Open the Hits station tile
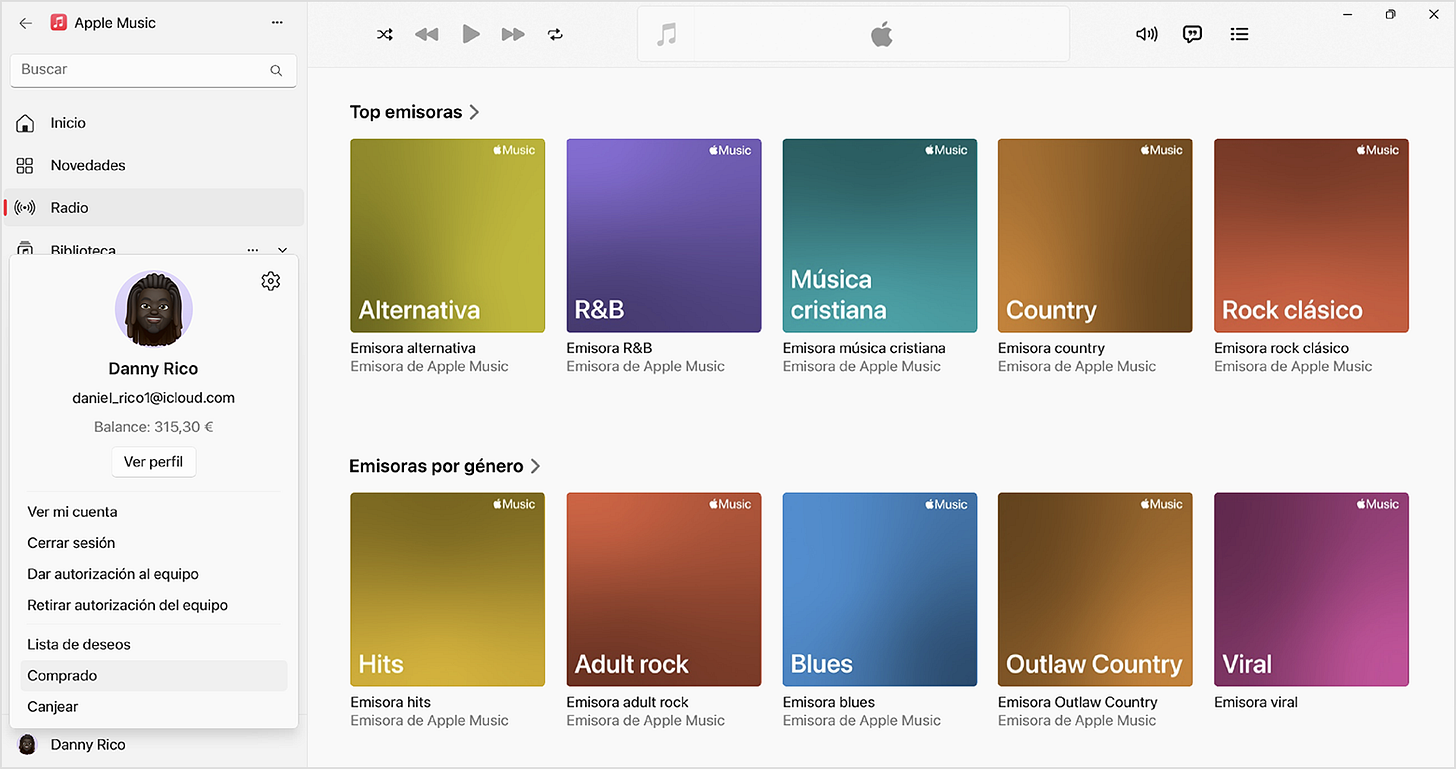The width and height of the screenshot is (1456, 769). (447, 589)
